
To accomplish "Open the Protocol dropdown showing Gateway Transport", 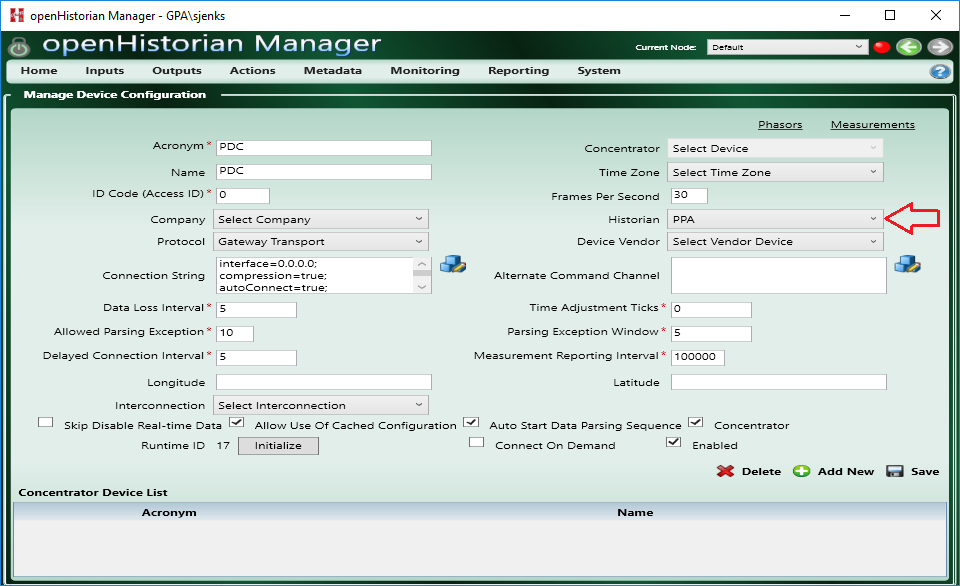I will pyautogui.click(x=321, y=241).
